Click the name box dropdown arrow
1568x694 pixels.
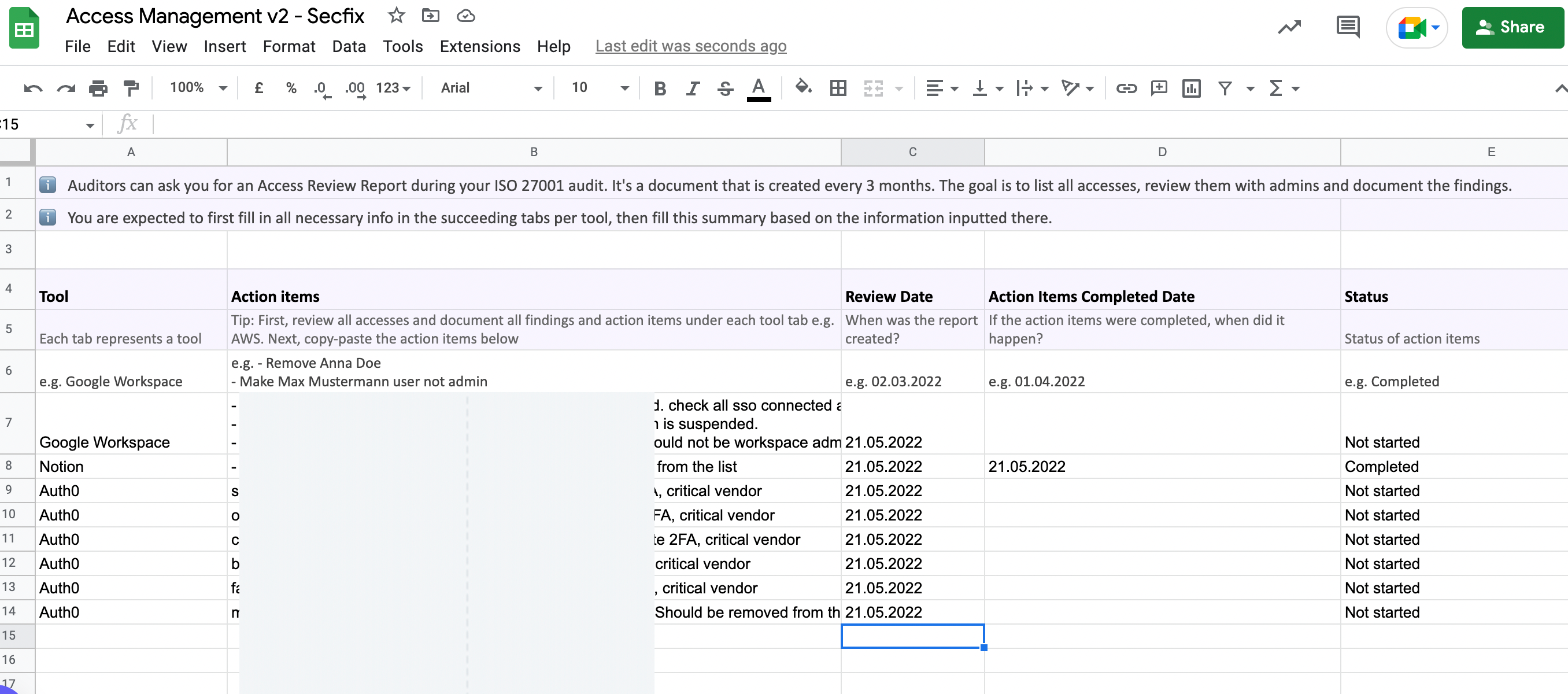[x=90, y=125]
